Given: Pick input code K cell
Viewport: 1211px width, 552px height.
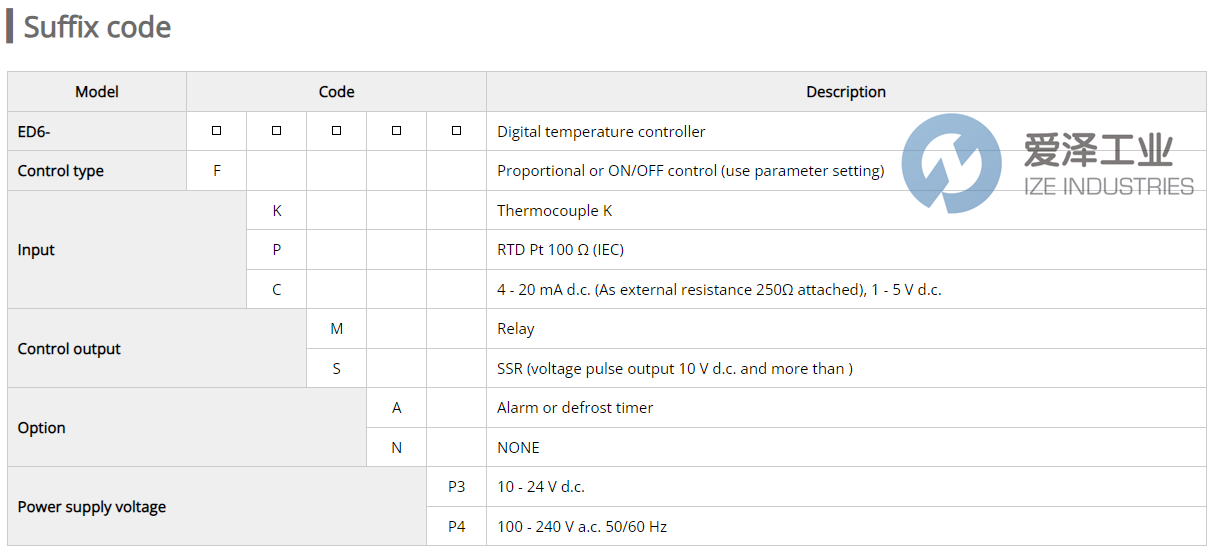Looking at the screenshot, I should pyautogui.click(x=276, y=211).
